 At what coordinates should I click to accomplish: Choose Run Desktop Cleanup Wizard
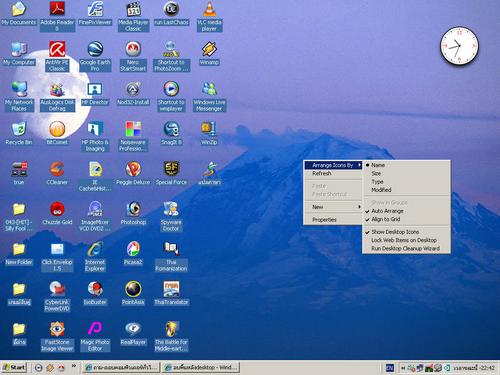pos(406,248)
